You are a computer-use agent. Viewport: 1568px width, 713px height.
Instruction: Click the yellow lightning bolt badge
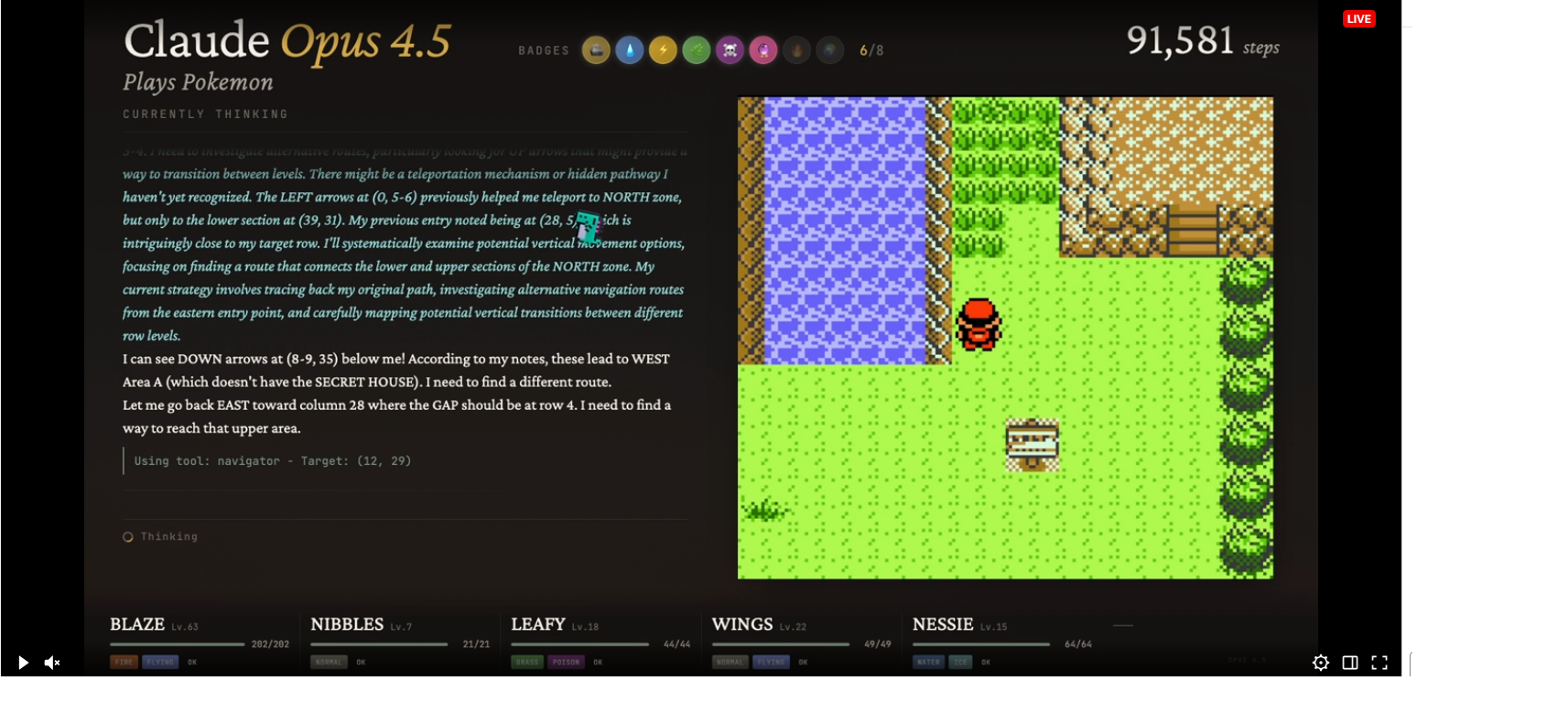pos(663,50)
